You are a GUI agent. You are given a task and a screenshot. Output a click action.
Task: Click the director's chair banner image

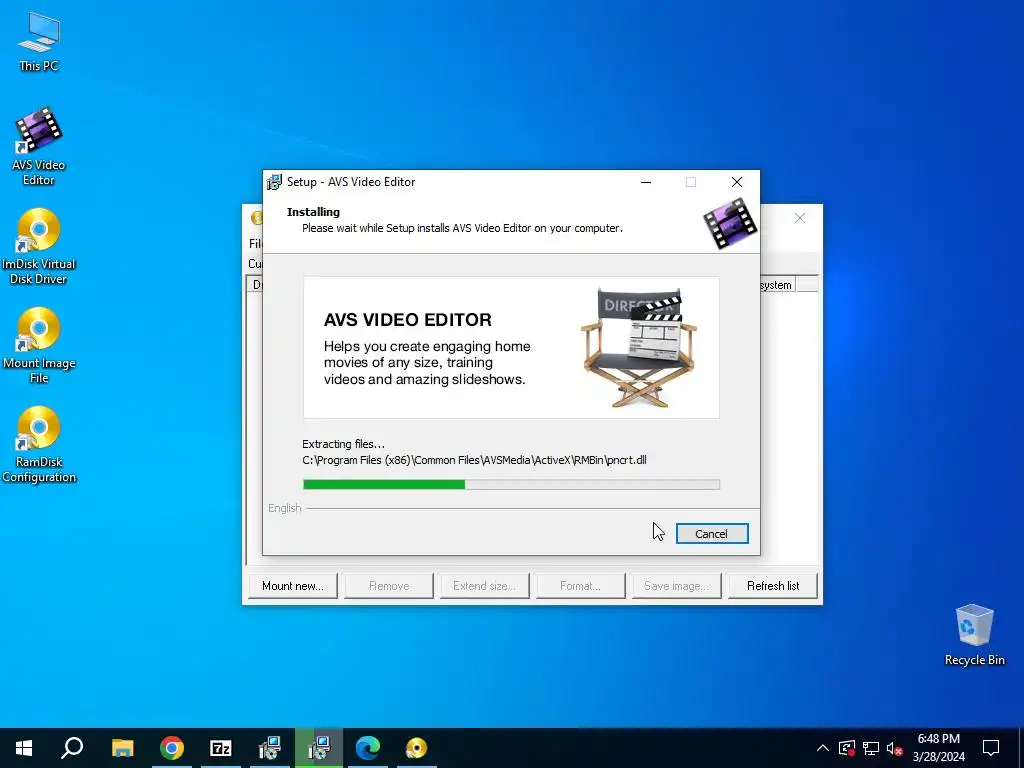coord(639,347)
